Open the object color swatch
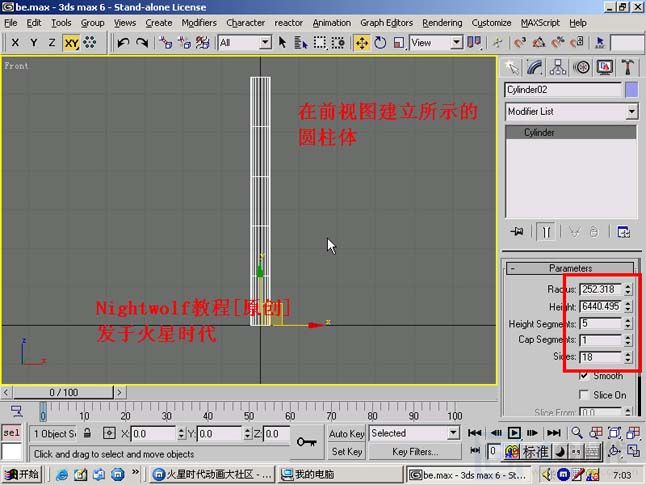The width and height of the screenshot is (646, 485). coord(632,89)
